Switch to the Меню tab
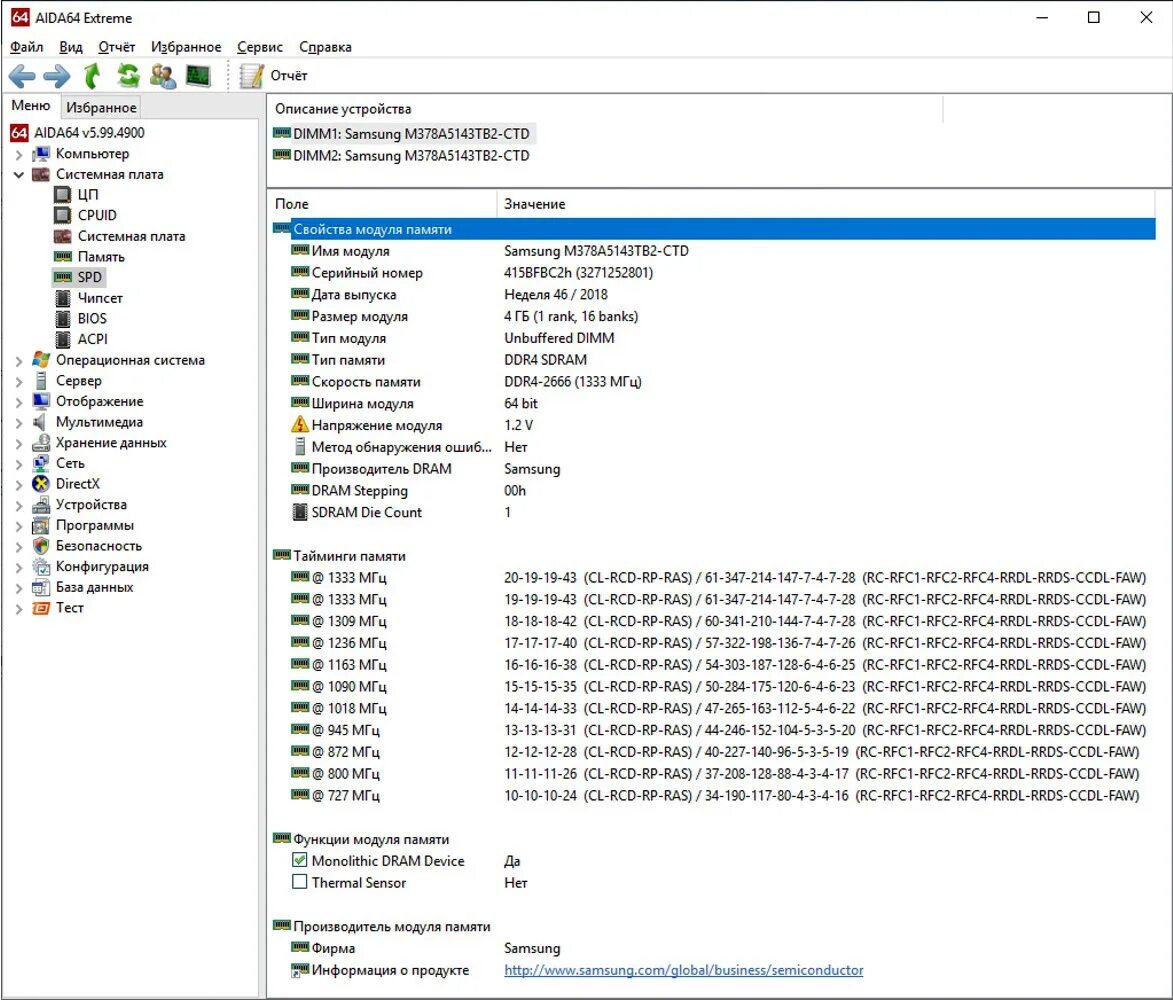1173x1000 pixels. (x=31, y=105)
